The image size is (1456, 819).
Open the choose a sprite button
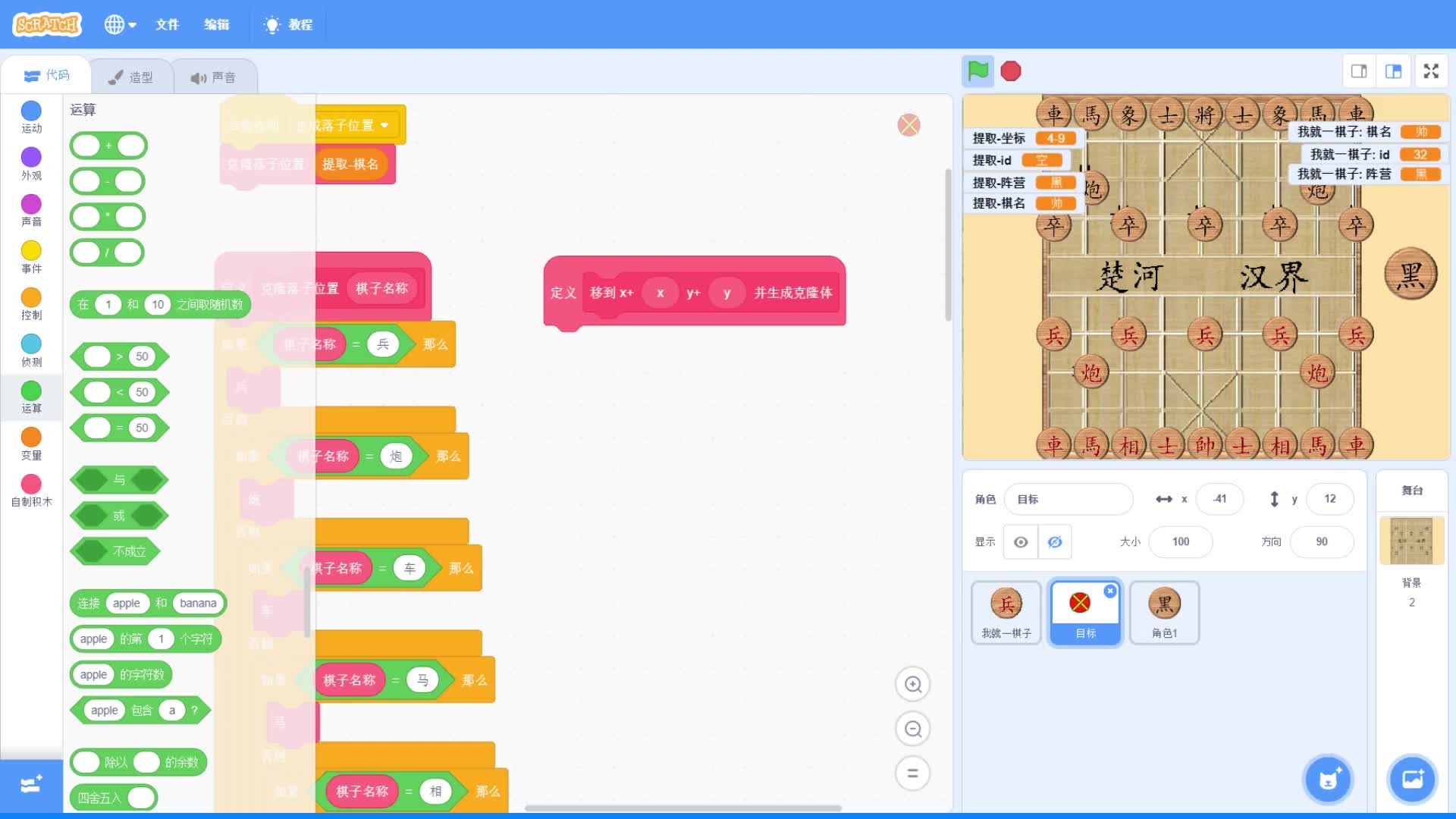tap(1328, 780)
